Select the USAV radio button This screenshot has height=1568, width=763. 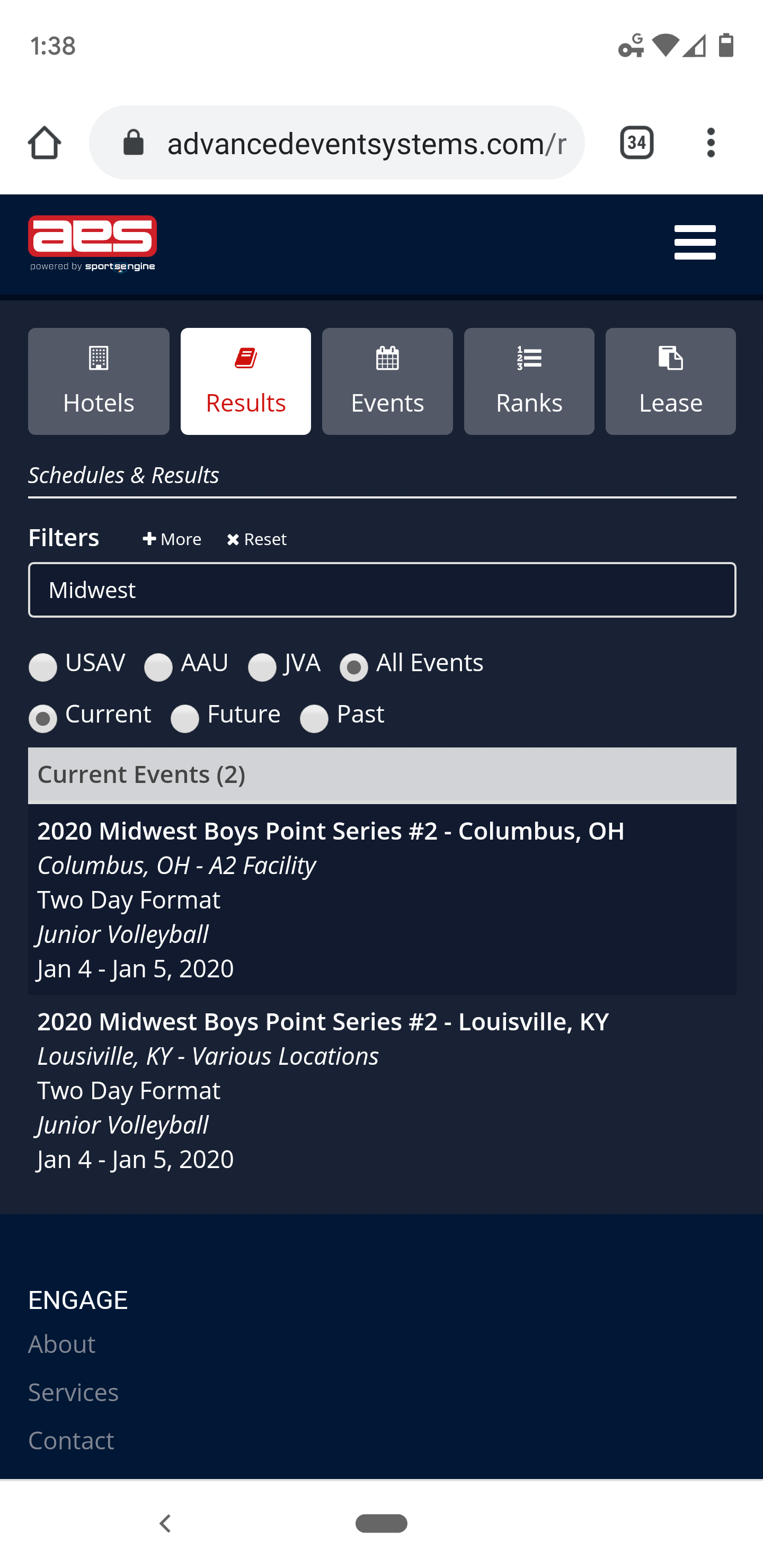tap(42, 667)
